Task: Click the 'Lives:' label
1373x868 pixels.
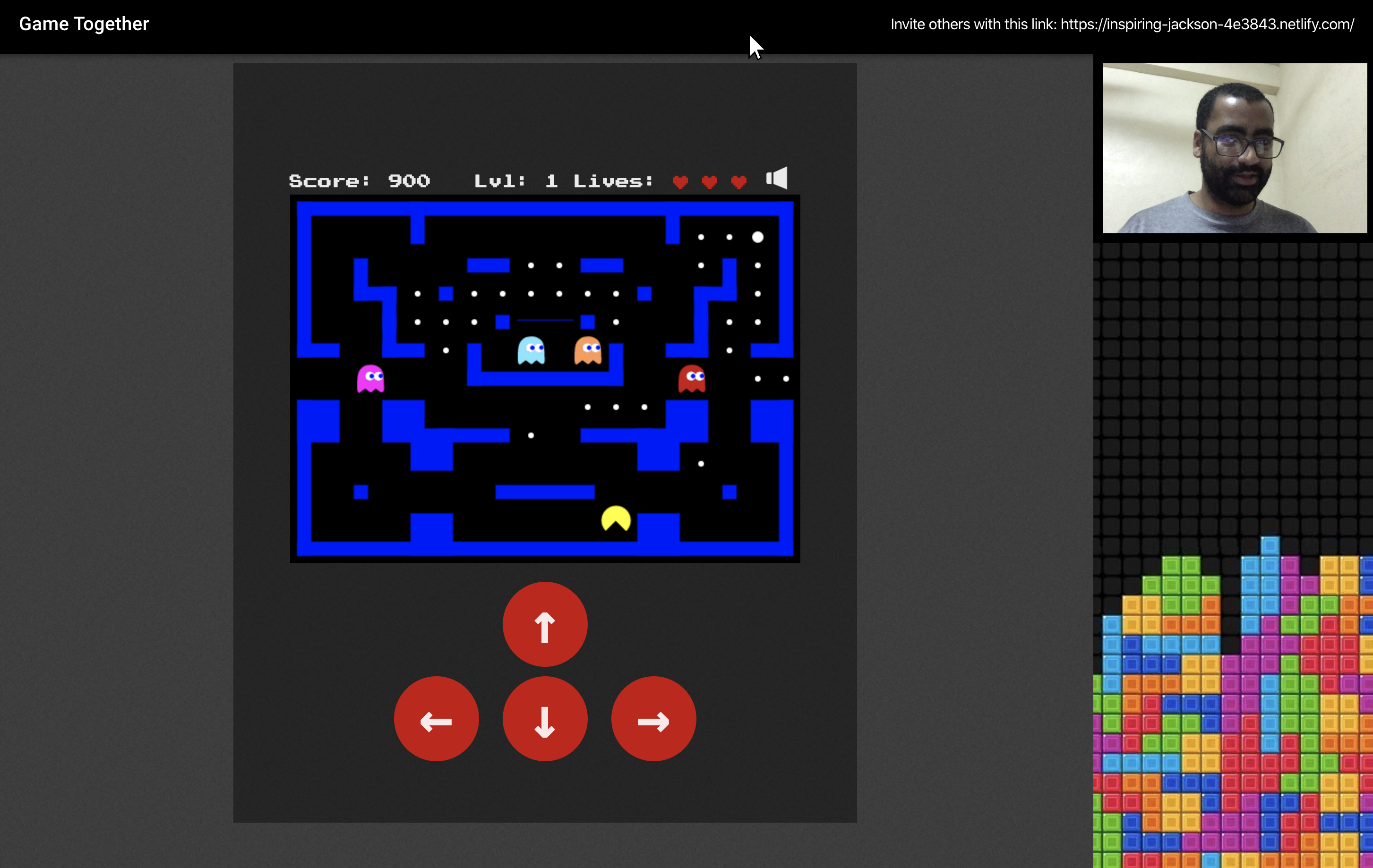Action: coord(613,181)
